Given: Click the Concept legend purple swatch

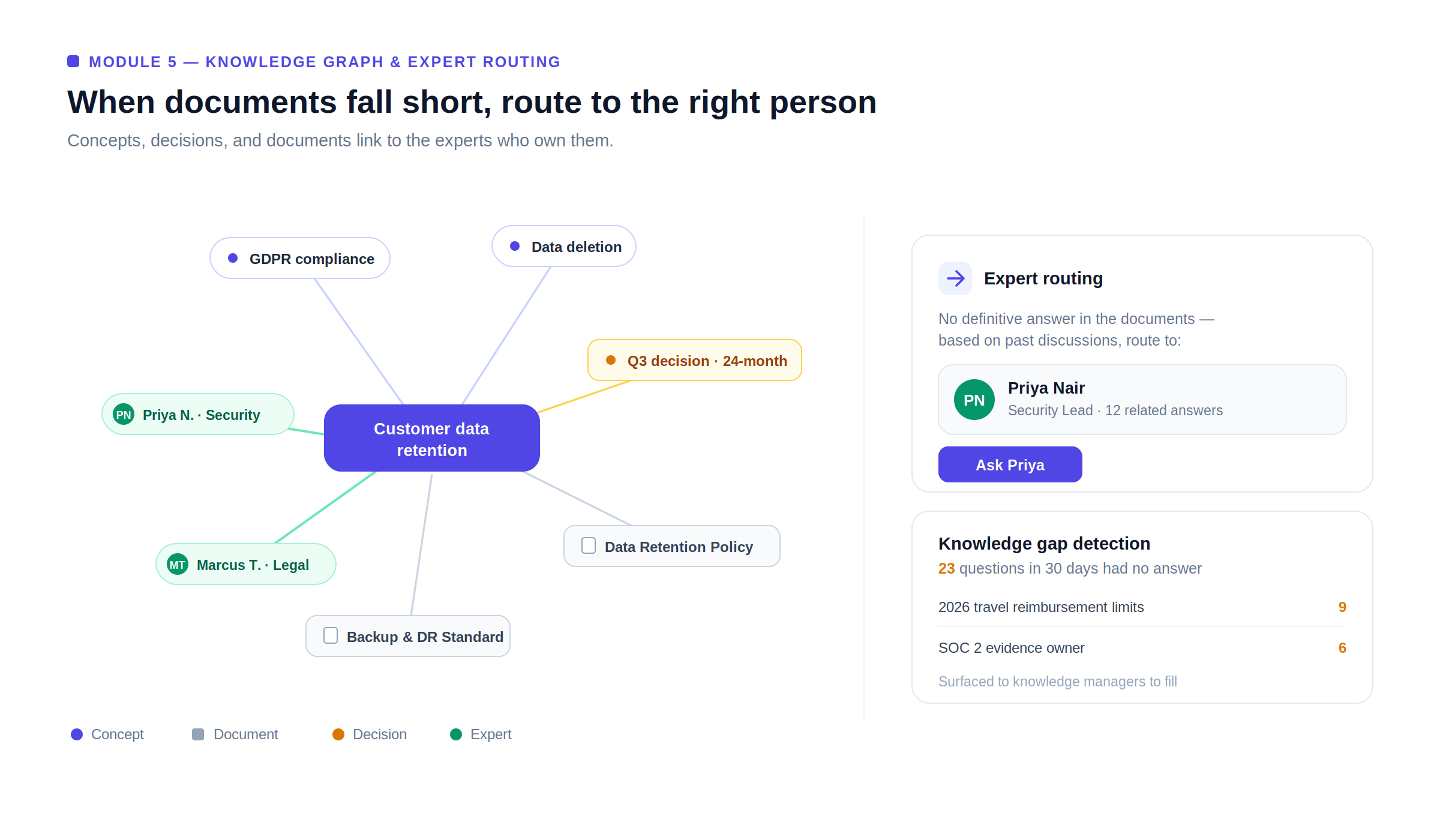Looking at the screenshot, I should [77, 734].
